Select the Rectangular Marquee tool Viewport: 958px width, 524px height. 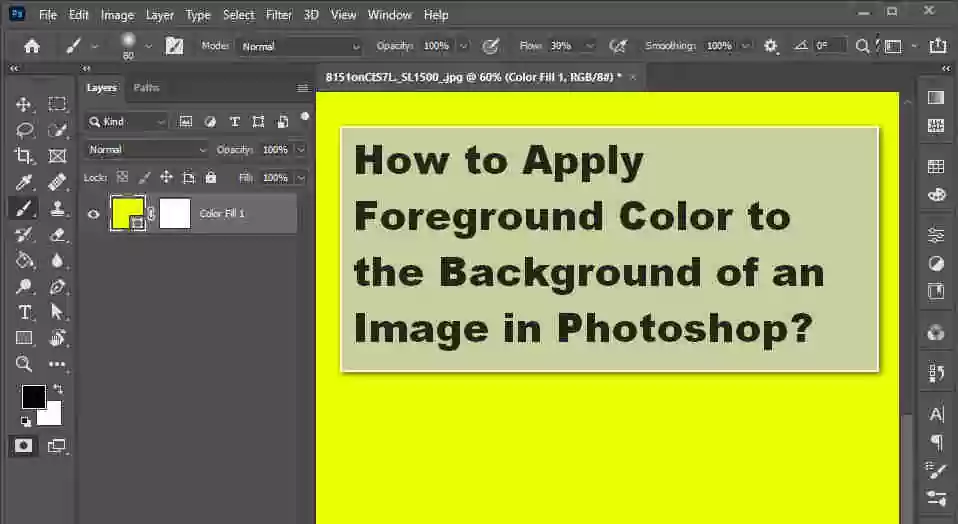[x=57, y=104]
